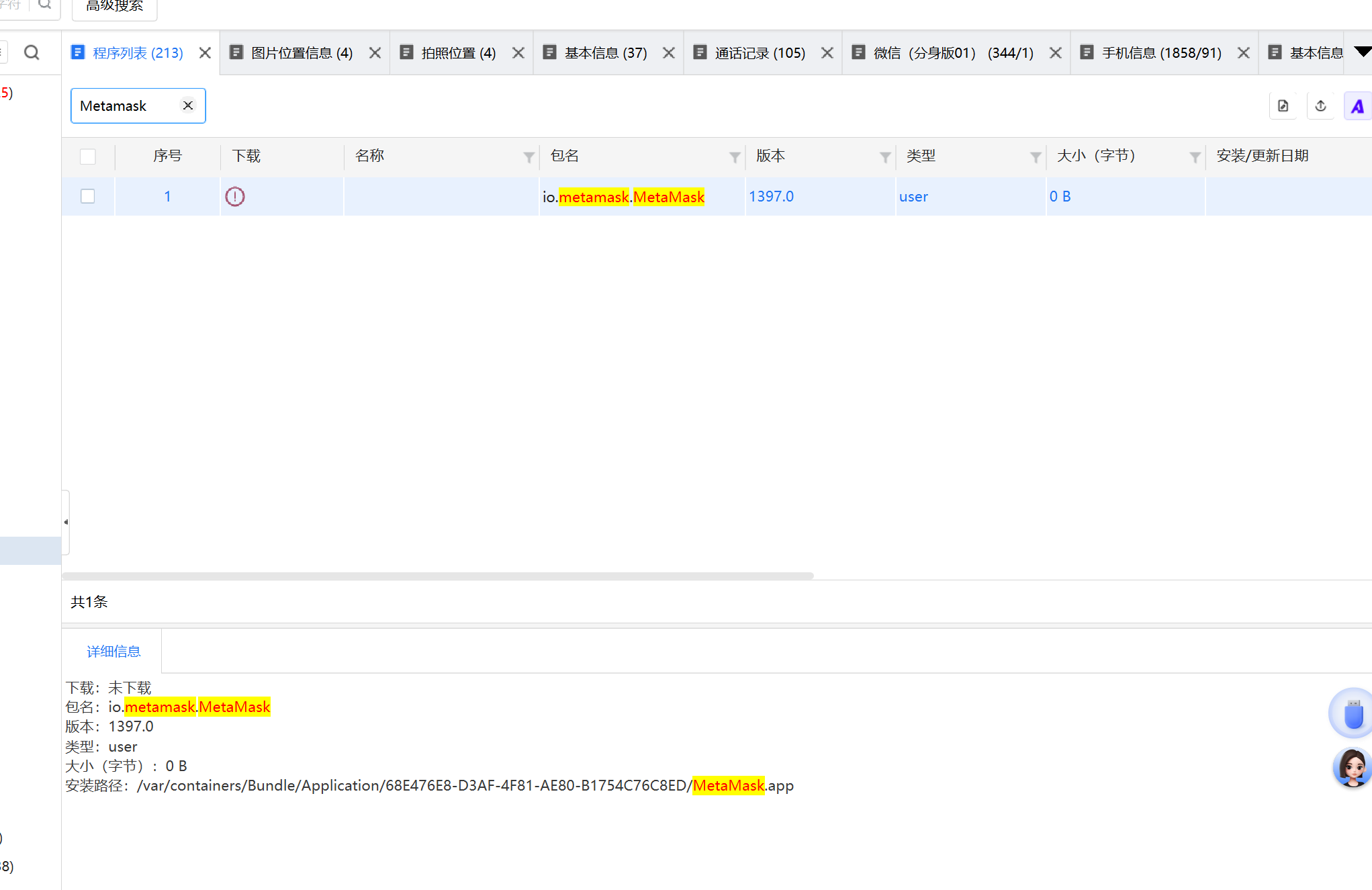
Task: Switch to the 程序列表 (213) tab
Action: [138, 53]
